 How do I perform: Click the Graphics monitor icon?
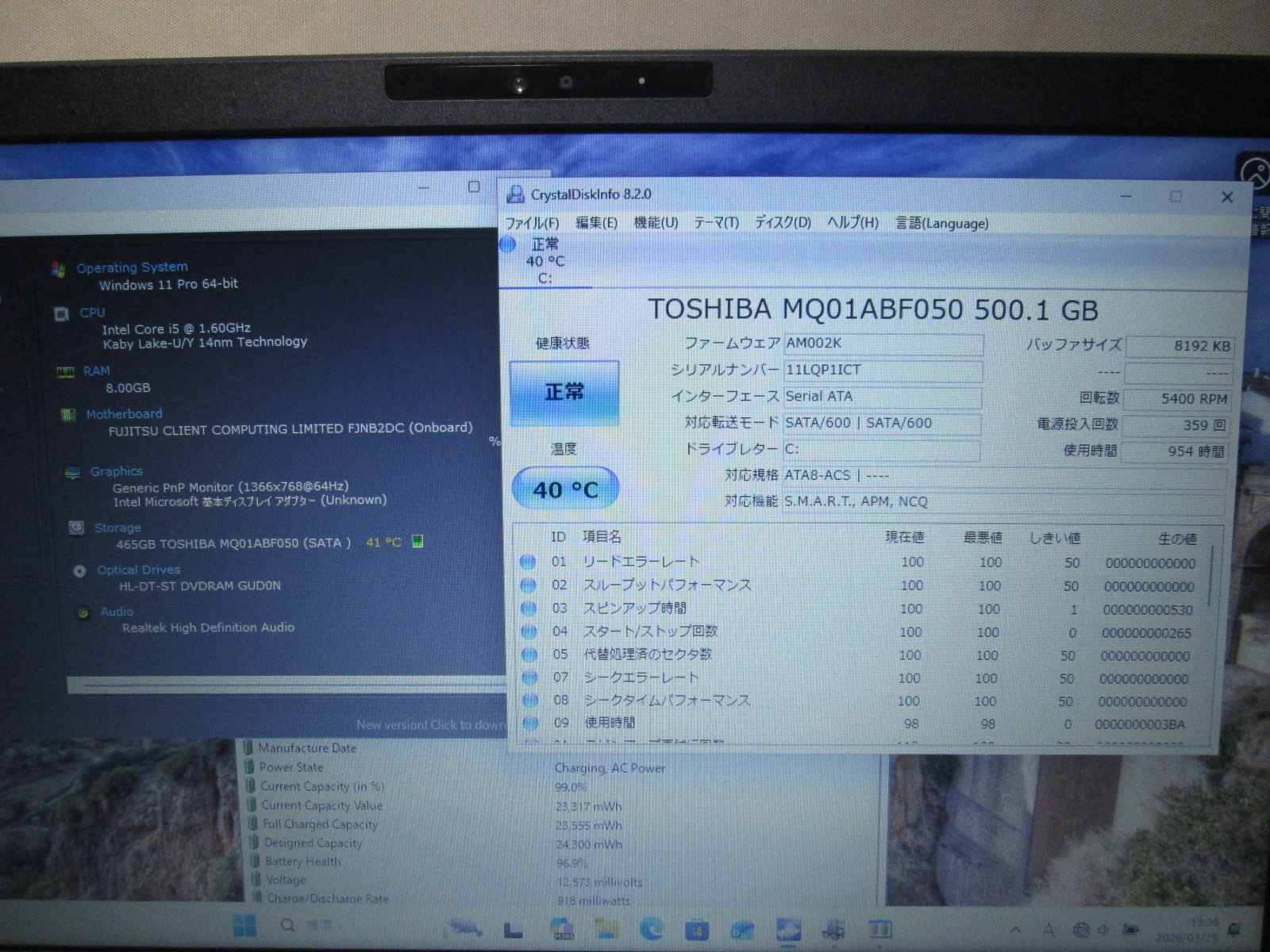coord(73,473)
